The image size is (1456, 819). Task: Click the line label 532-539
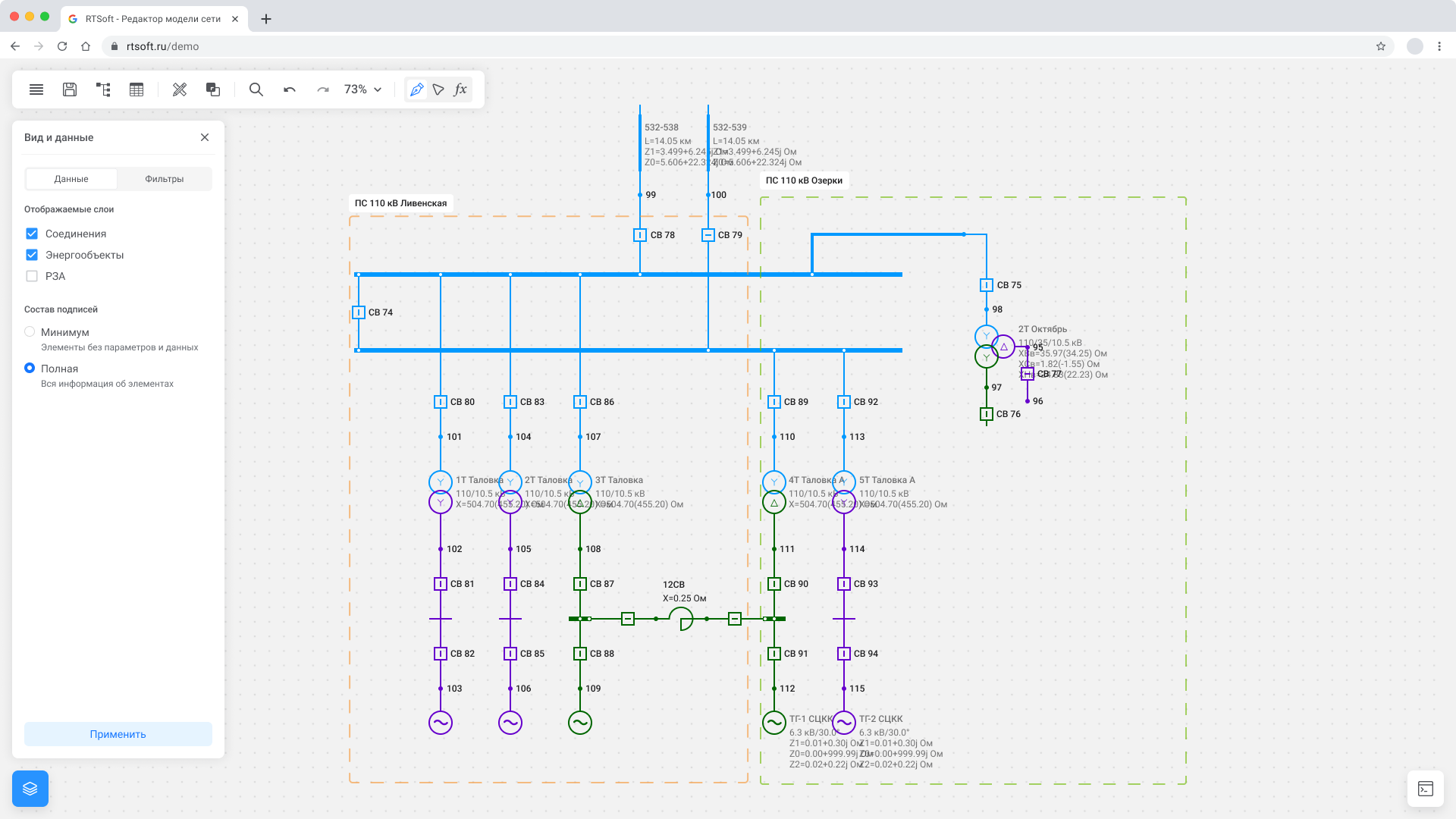click(730, 127)
